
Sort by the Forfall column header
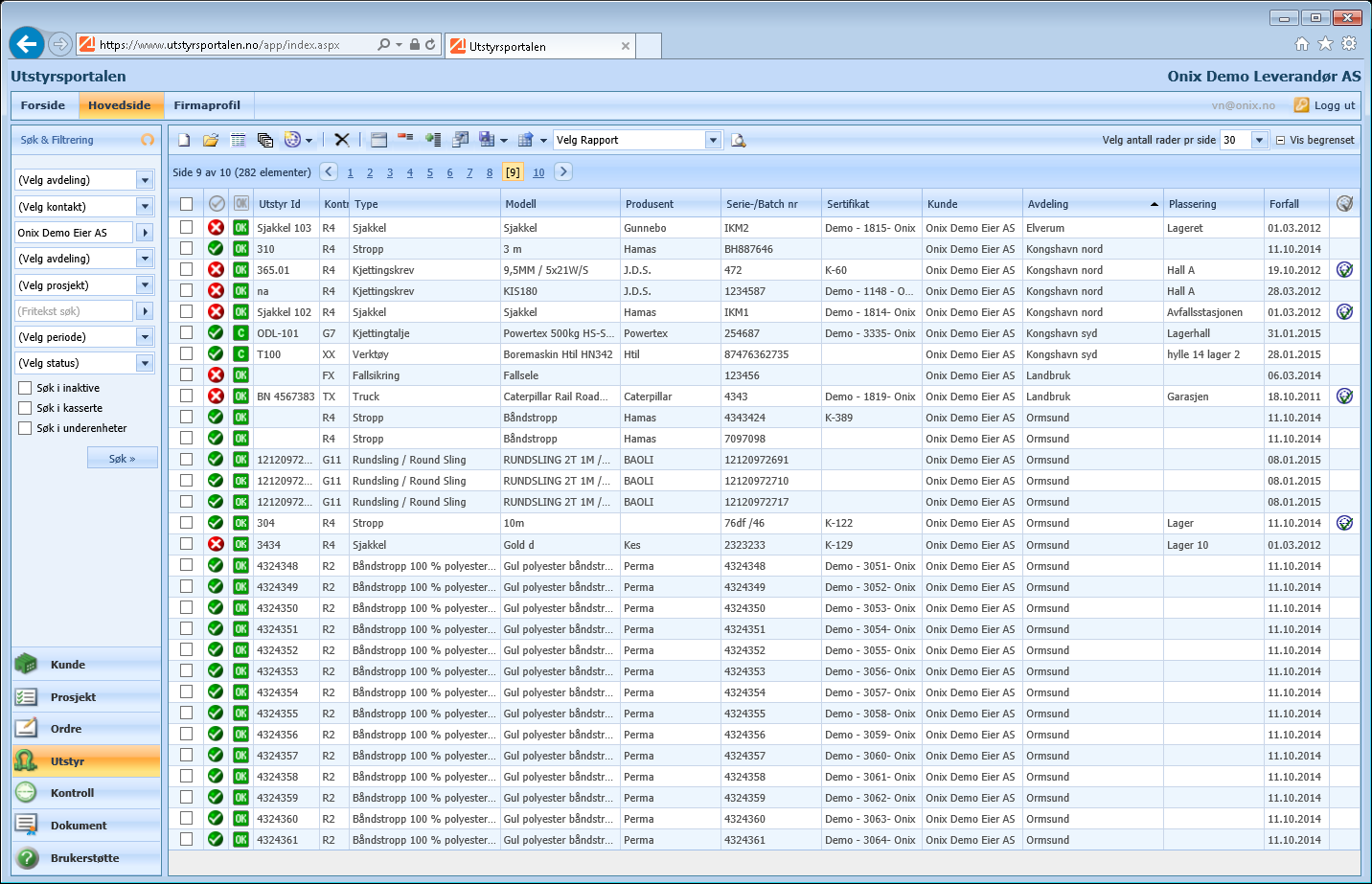coord(1297,204)
